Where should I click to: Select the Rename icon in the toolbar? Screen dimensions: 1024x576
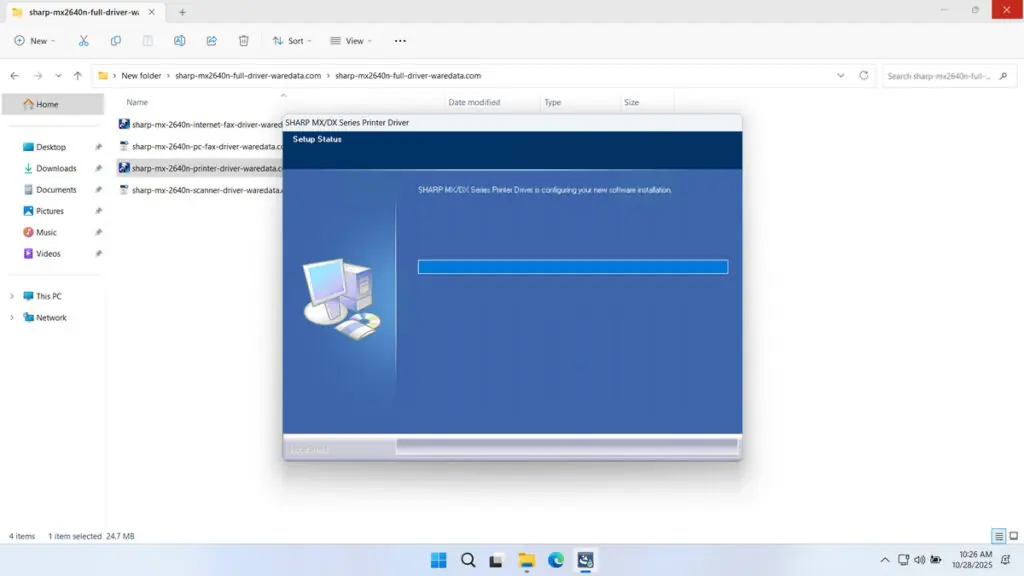coord(180,40)
